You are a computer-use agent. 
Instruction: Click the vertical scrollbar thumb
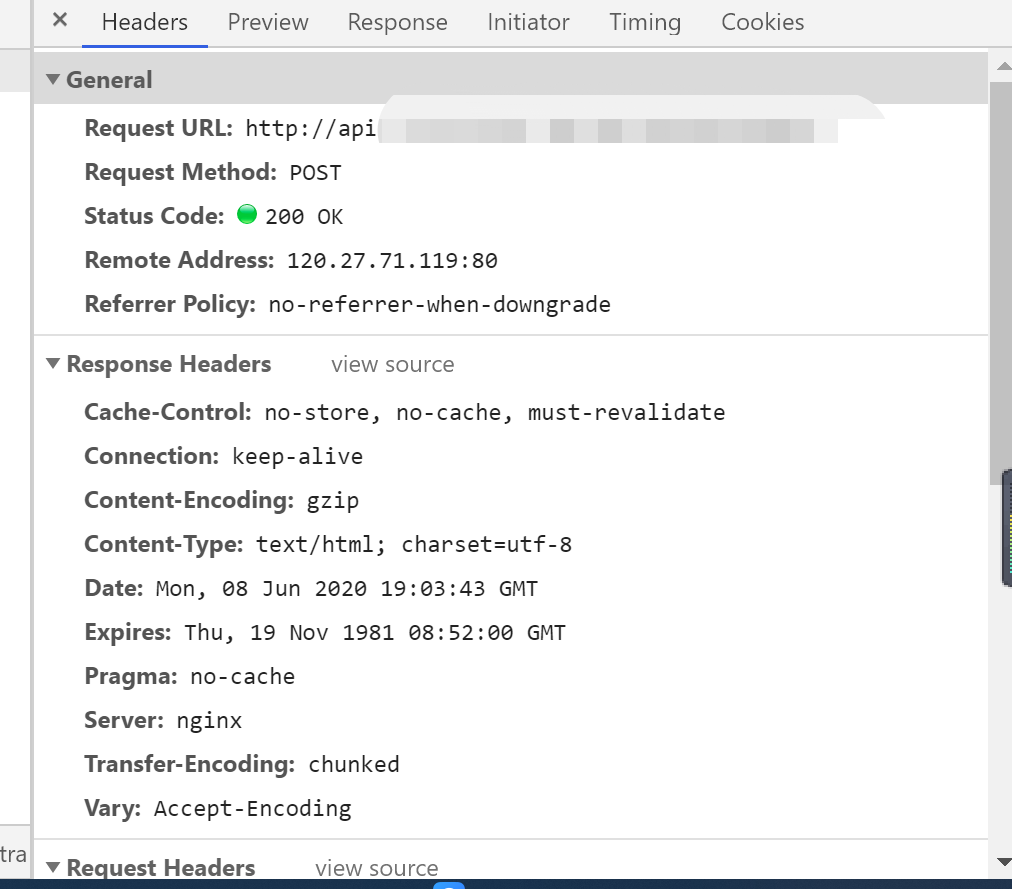[1001, 282]
